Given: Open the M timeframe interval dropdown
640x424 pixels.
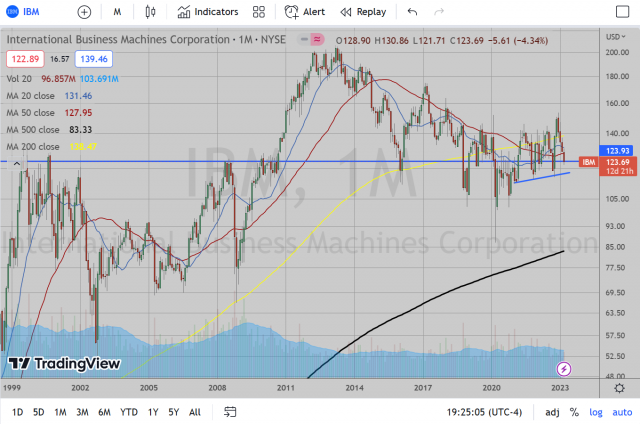Looking at the screenshot, I should (118, 12).
